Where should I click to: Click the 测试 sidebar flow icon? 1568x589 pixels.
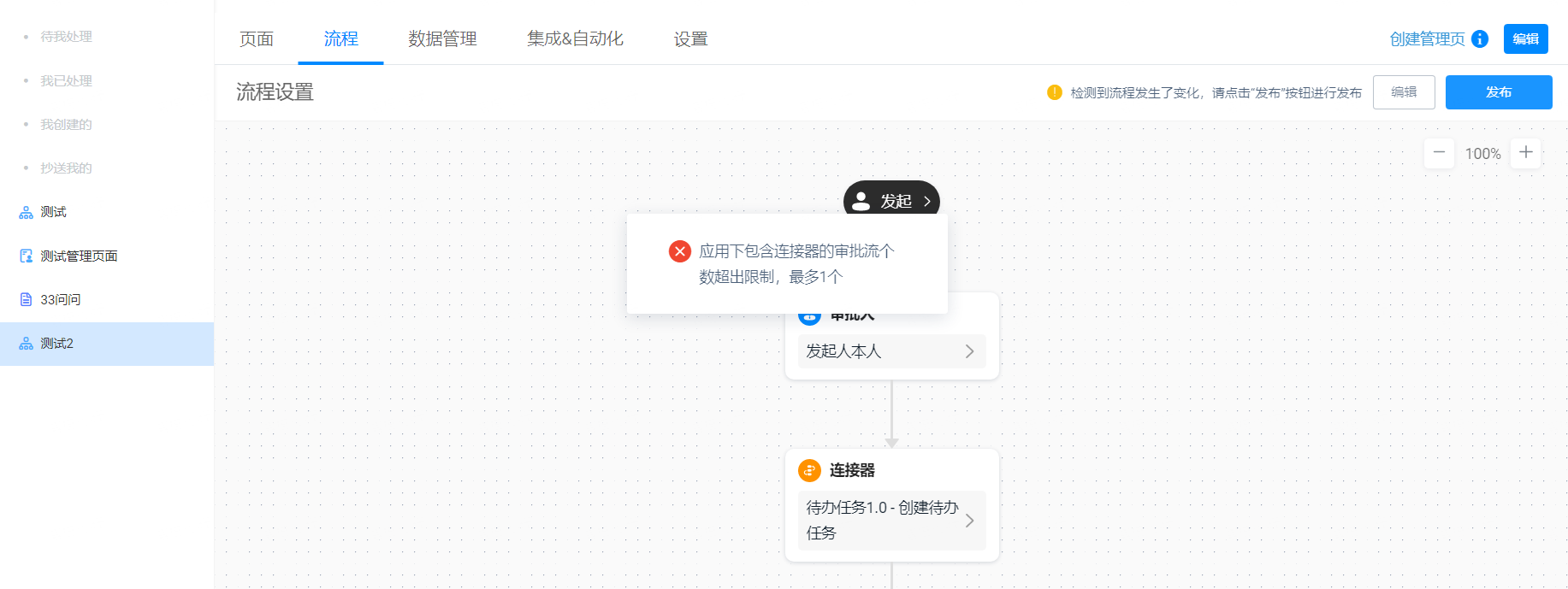[27, 213]
